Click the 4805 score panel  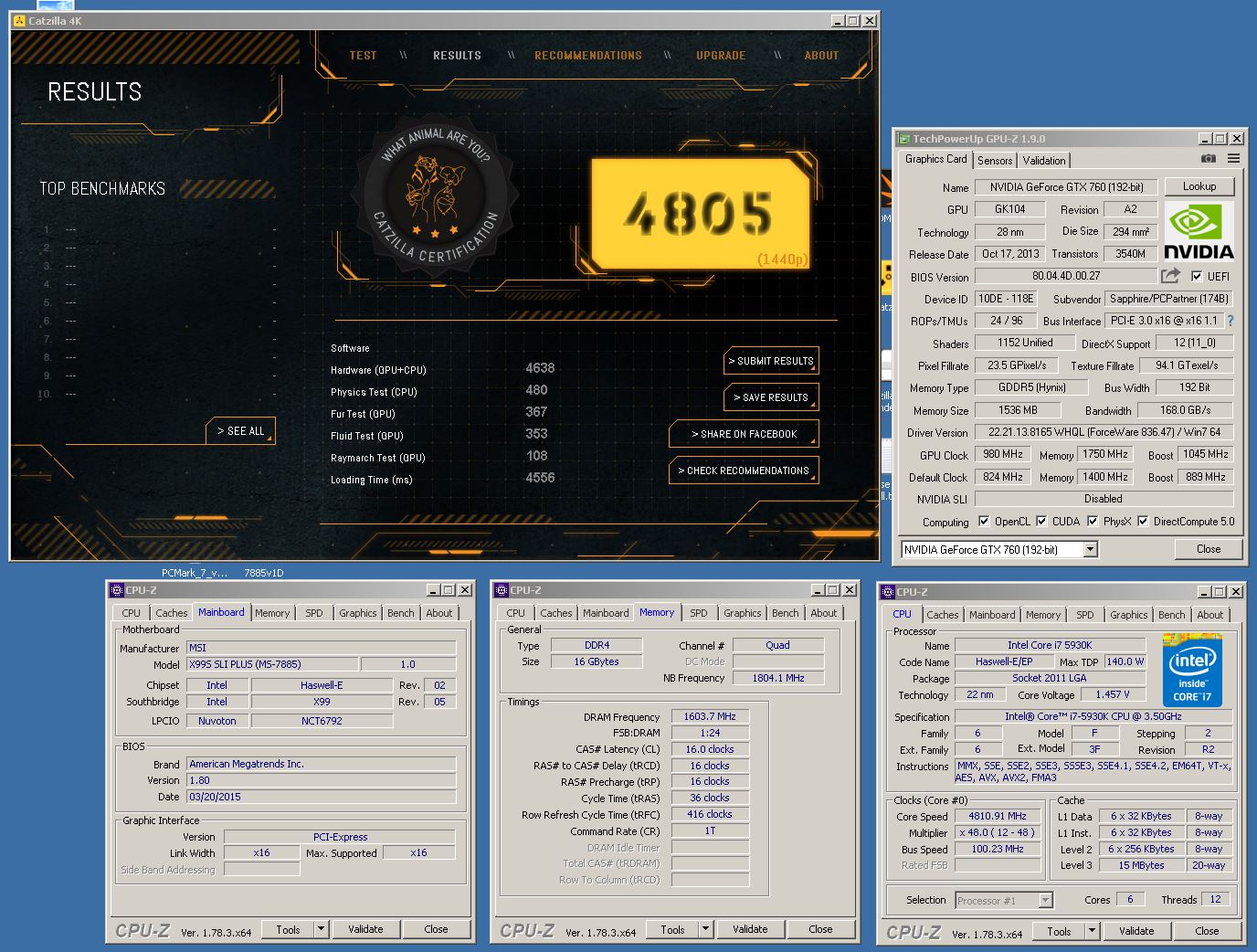701,214
